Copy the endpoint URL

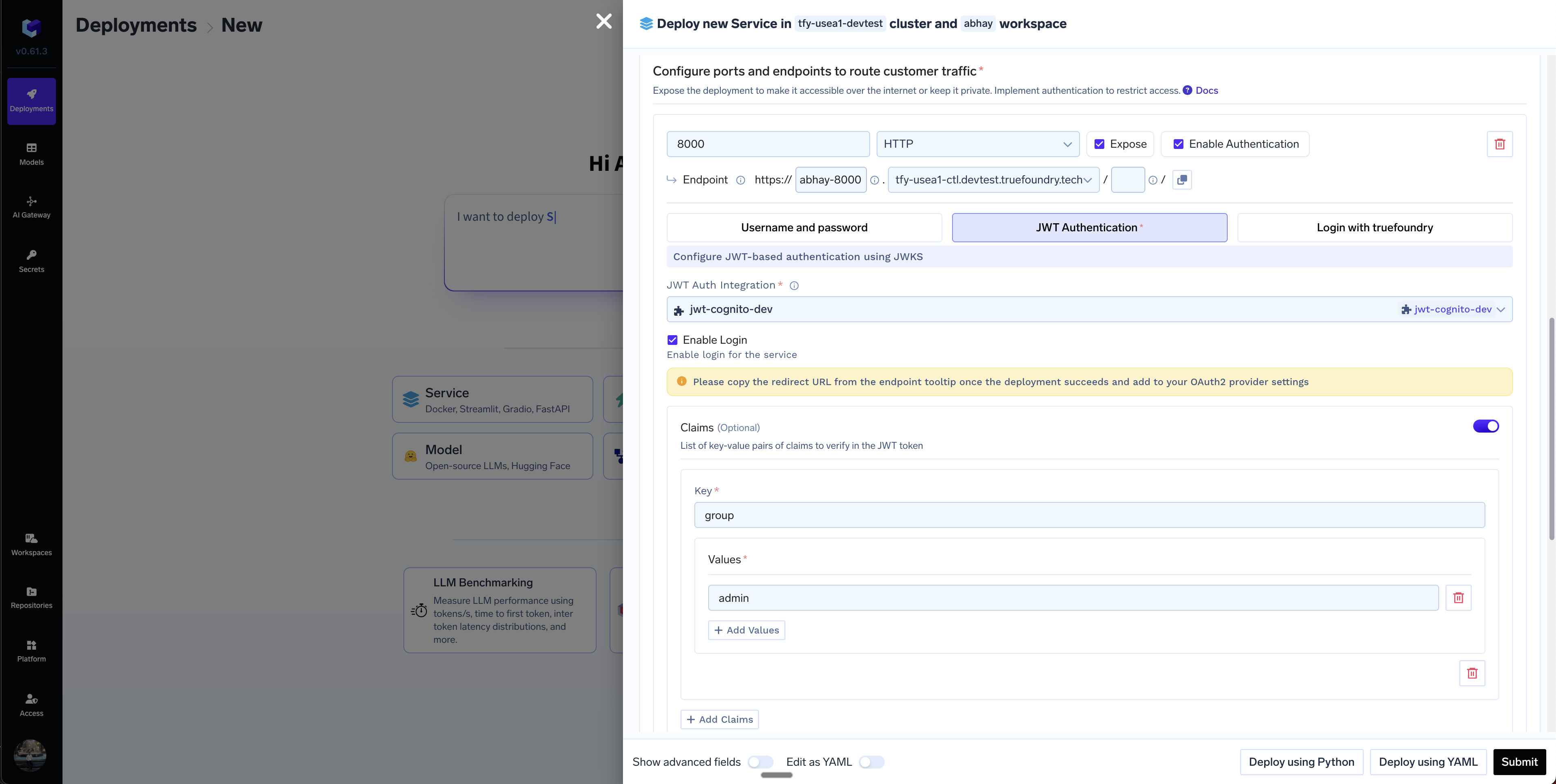[1181, 180]
